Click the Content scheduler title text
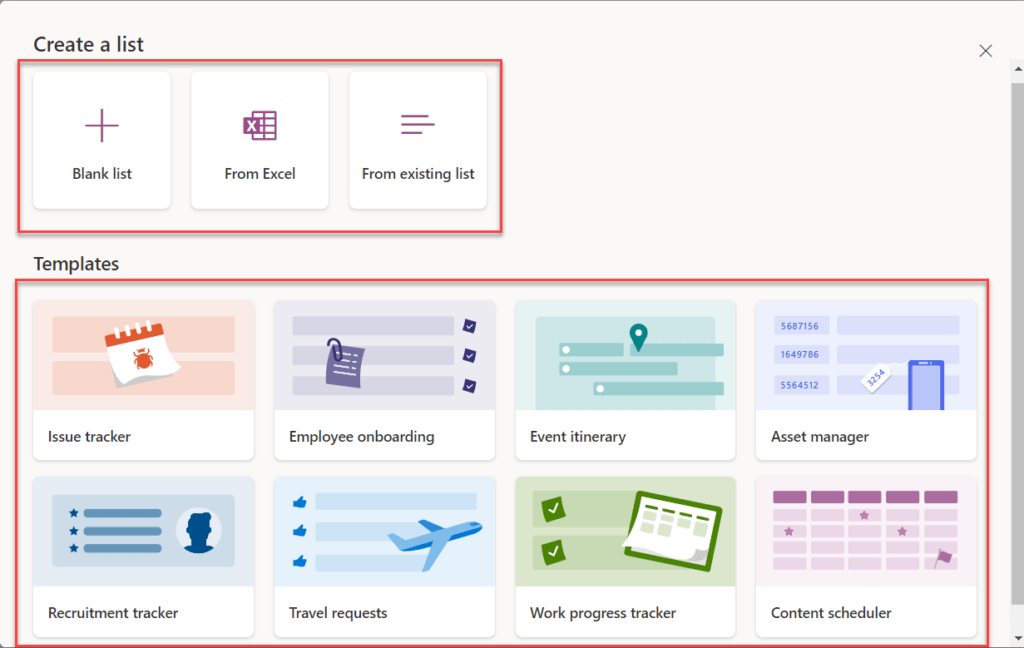 (x=831, y=613)
